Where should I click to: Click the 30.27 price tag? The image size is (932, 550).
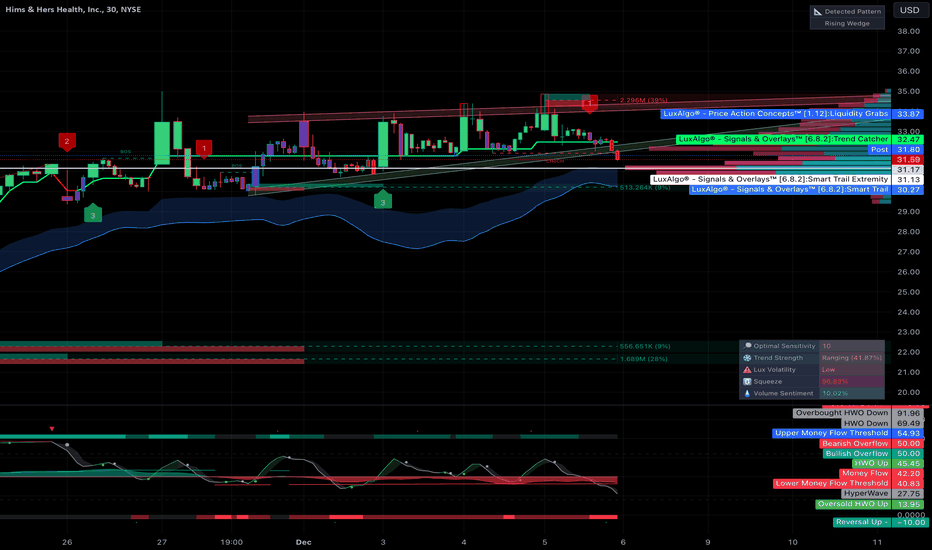tap(908, 190)
